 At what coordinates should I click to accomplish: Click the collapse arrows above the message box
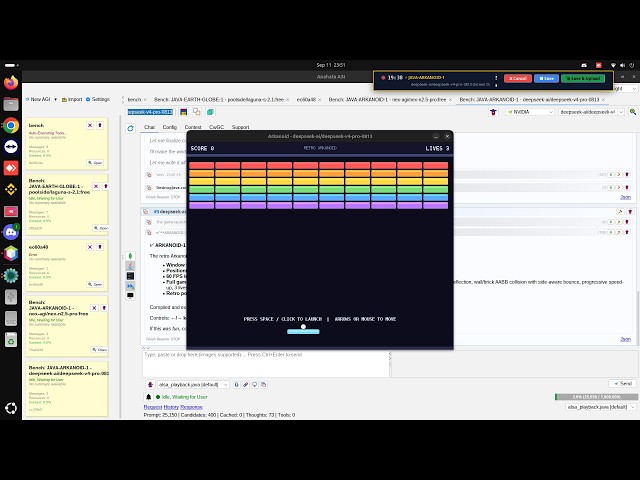[x=145, y=348]
